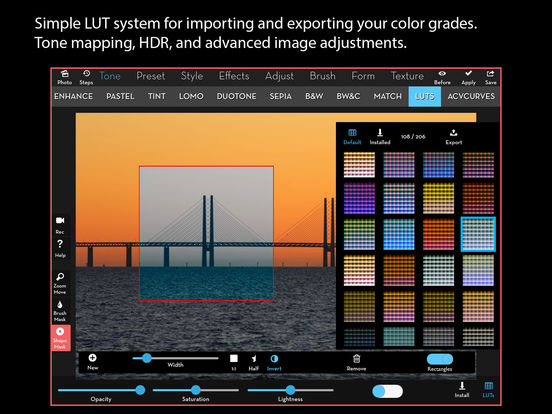Click Save in the top right

coord(490,77)
